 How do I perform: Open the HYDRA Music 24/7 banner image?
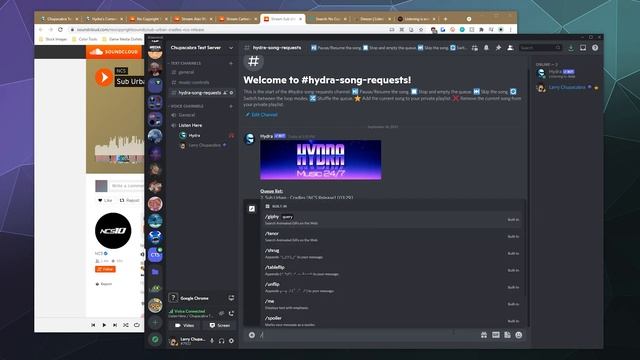321,160
